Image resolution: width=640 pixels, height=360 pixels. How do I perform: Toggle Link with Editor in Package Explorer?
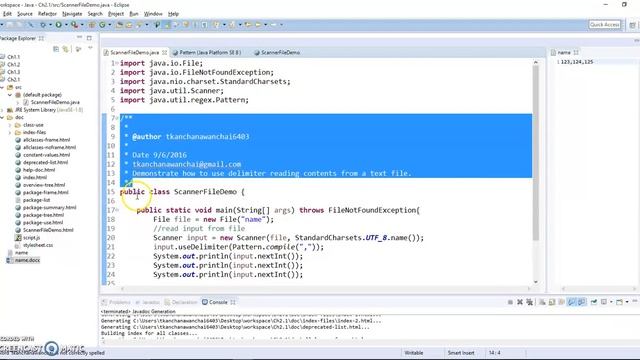pyautogui.click(x=66, y=49)
